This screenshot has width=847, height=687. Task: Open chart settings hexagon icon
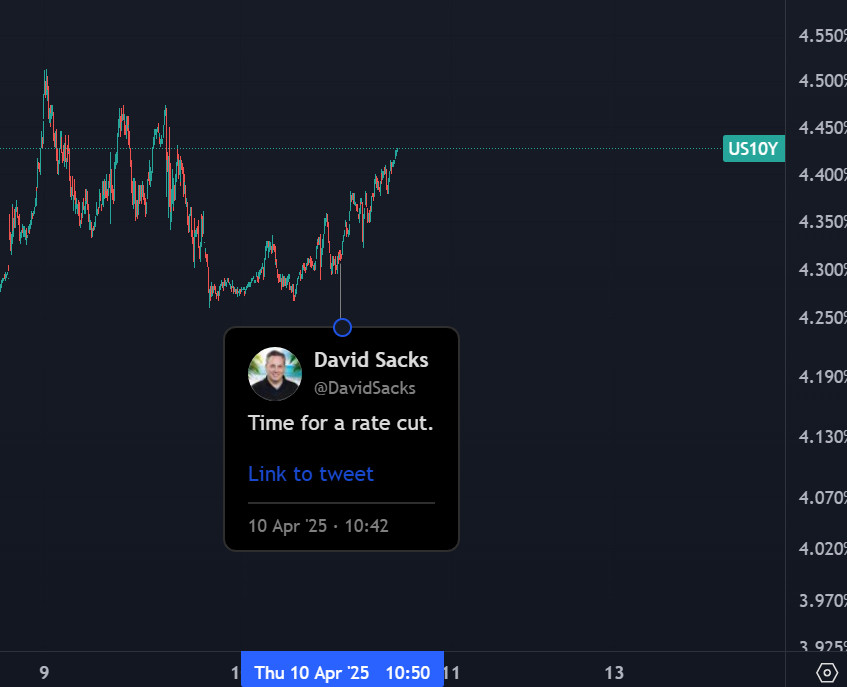[x=826, y=673]
